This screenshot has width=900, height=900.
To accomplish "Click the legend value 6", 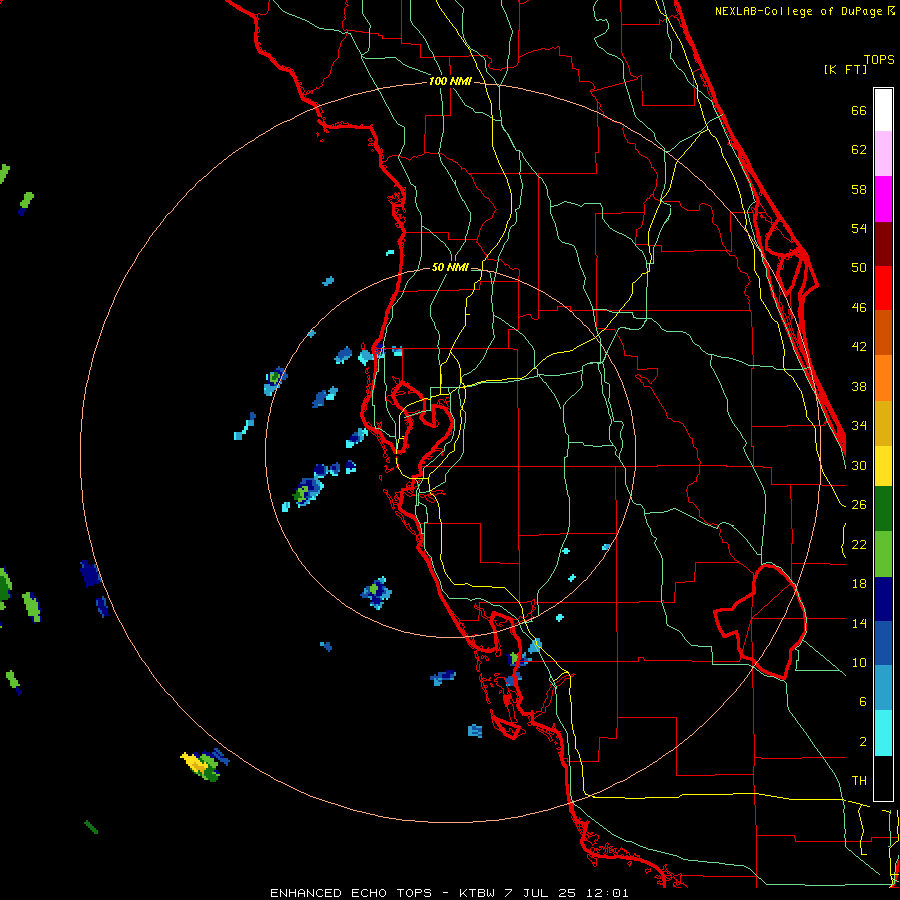I will point(862,702).
